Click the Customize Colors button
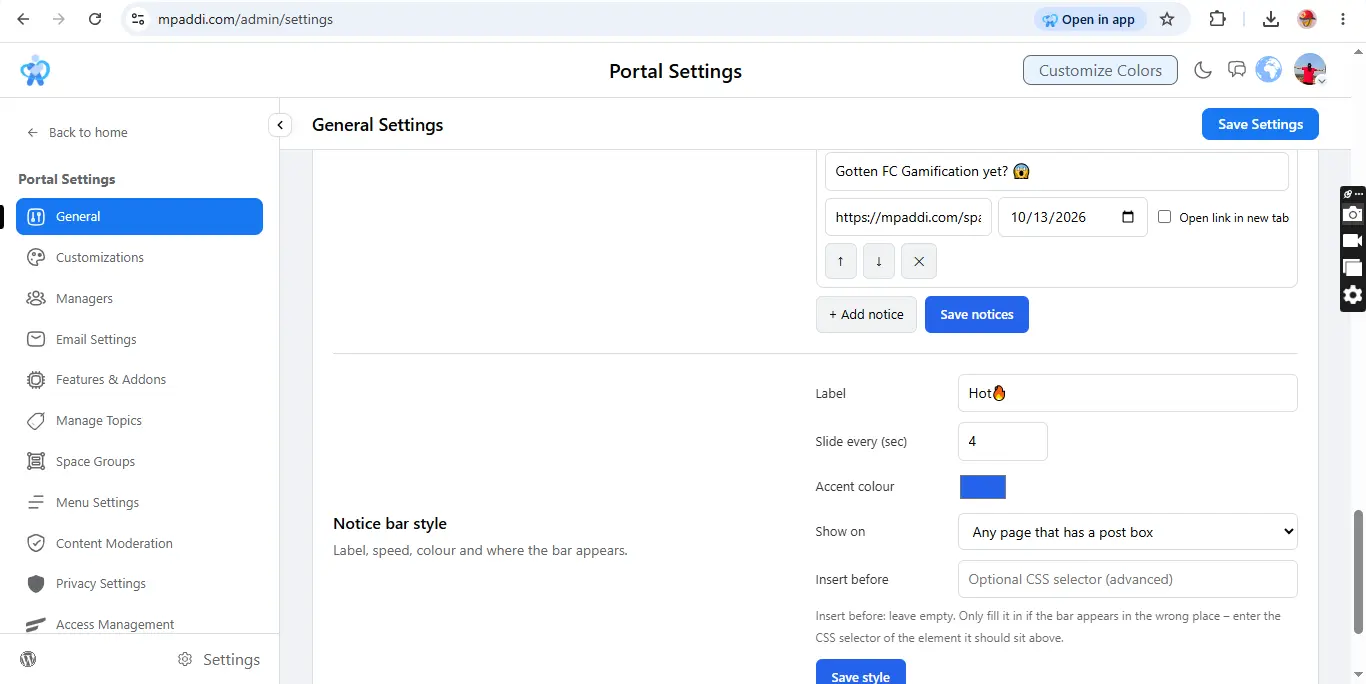1366x684 pixels. click(1100, 70)
